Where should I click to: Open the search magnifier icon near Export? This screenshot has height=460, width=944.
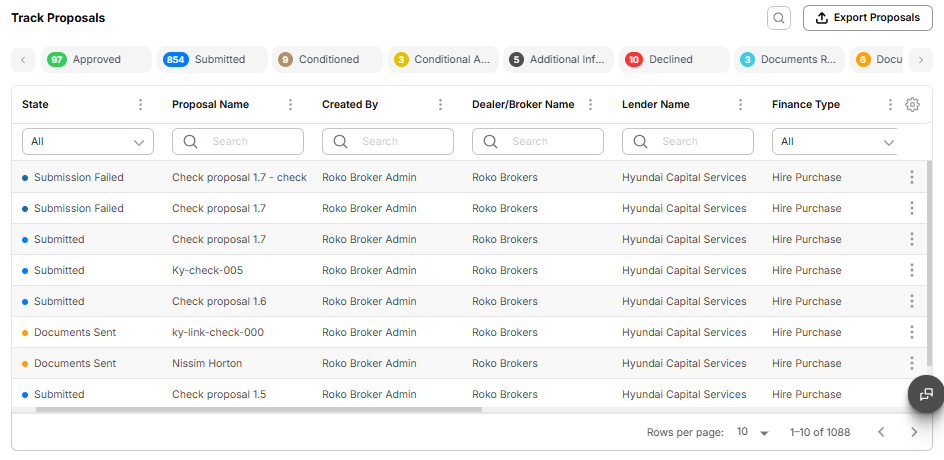pos(778,18)
